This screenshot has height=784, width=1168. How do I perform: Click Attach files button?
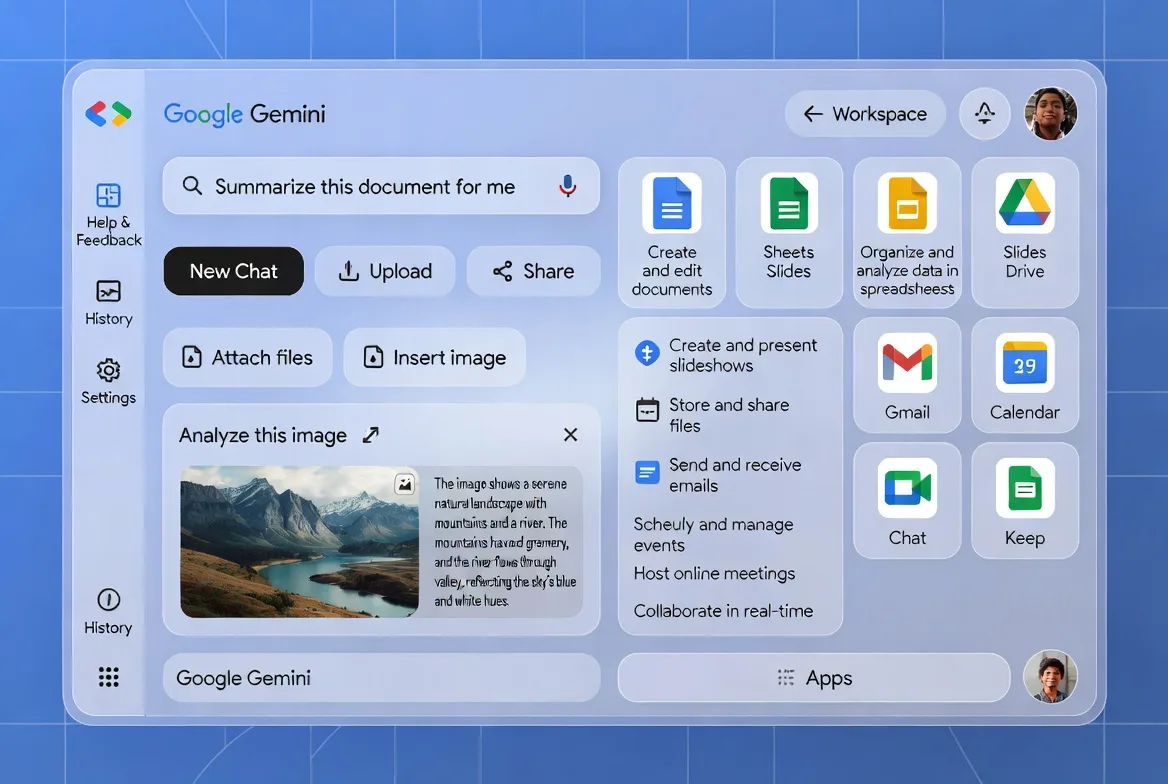tap(247, 357)
